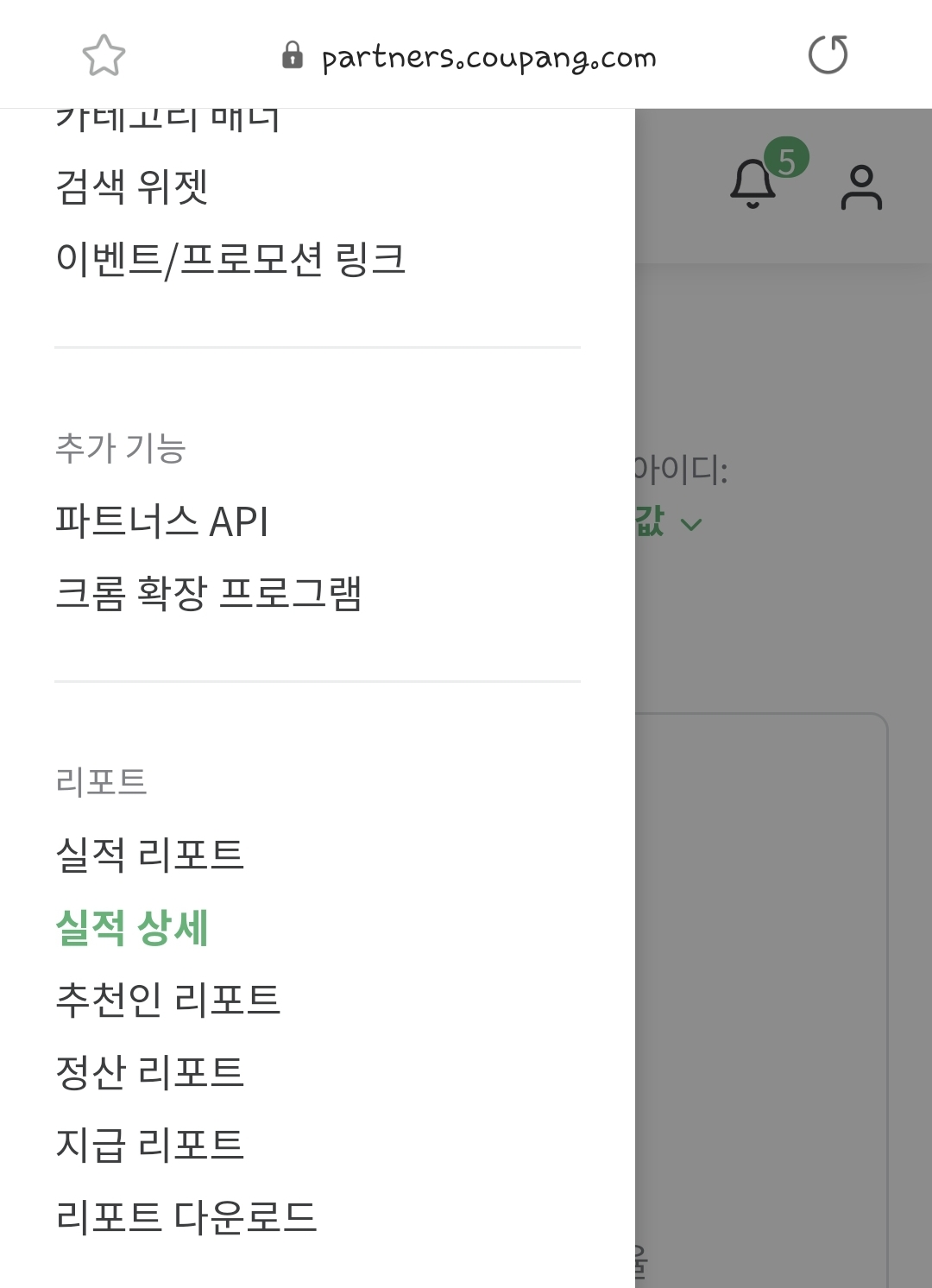Screen dimensions: 932x1288
Task: Go to 파트너스 API
Action: click(x=162, y=521)
